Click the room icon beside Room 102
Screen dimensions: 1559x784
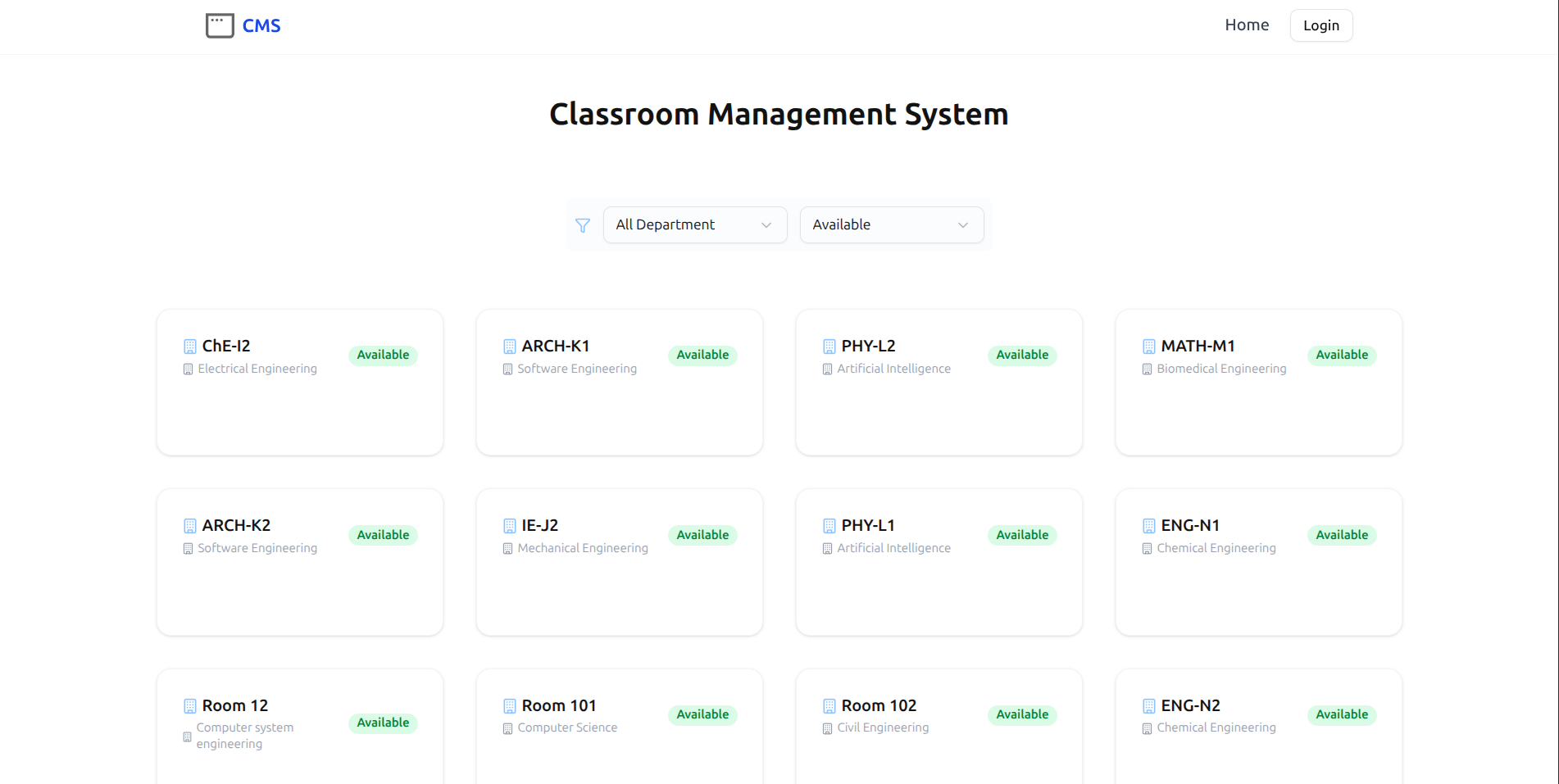pos(829,706)
